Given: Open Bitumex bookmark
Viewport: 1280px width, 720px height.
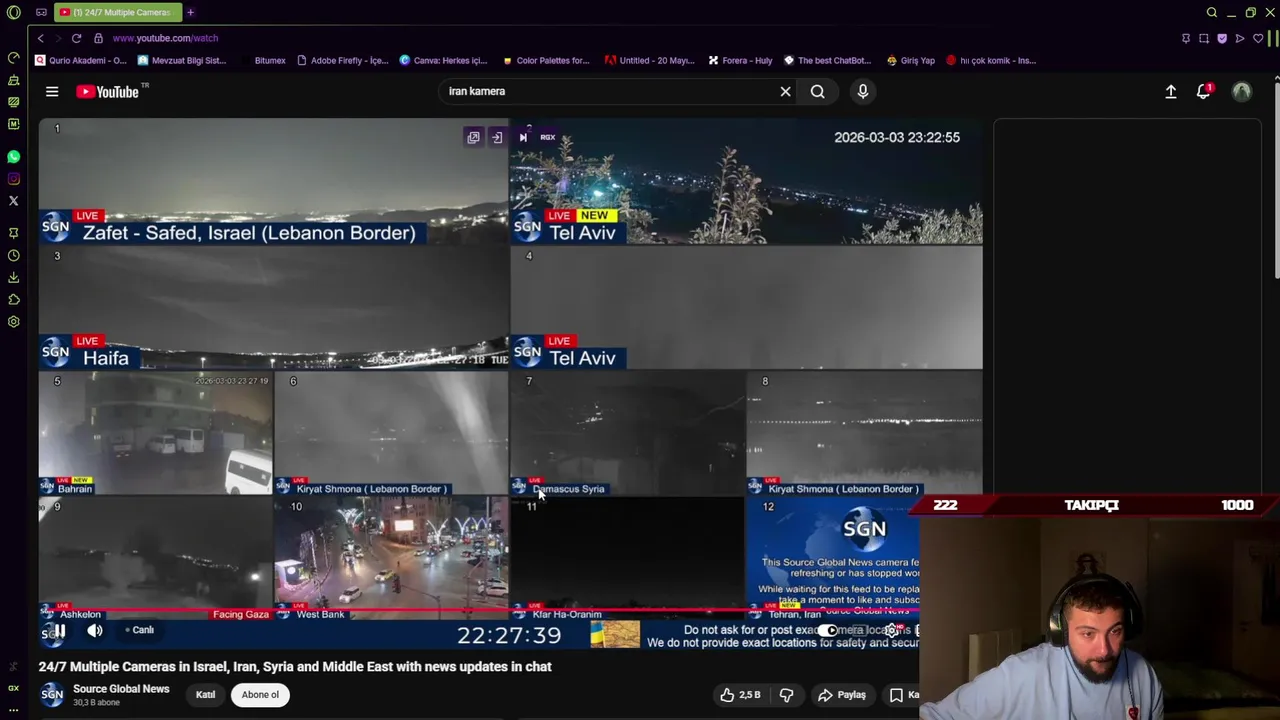Looking at the screenshot, I should point(262,60).
